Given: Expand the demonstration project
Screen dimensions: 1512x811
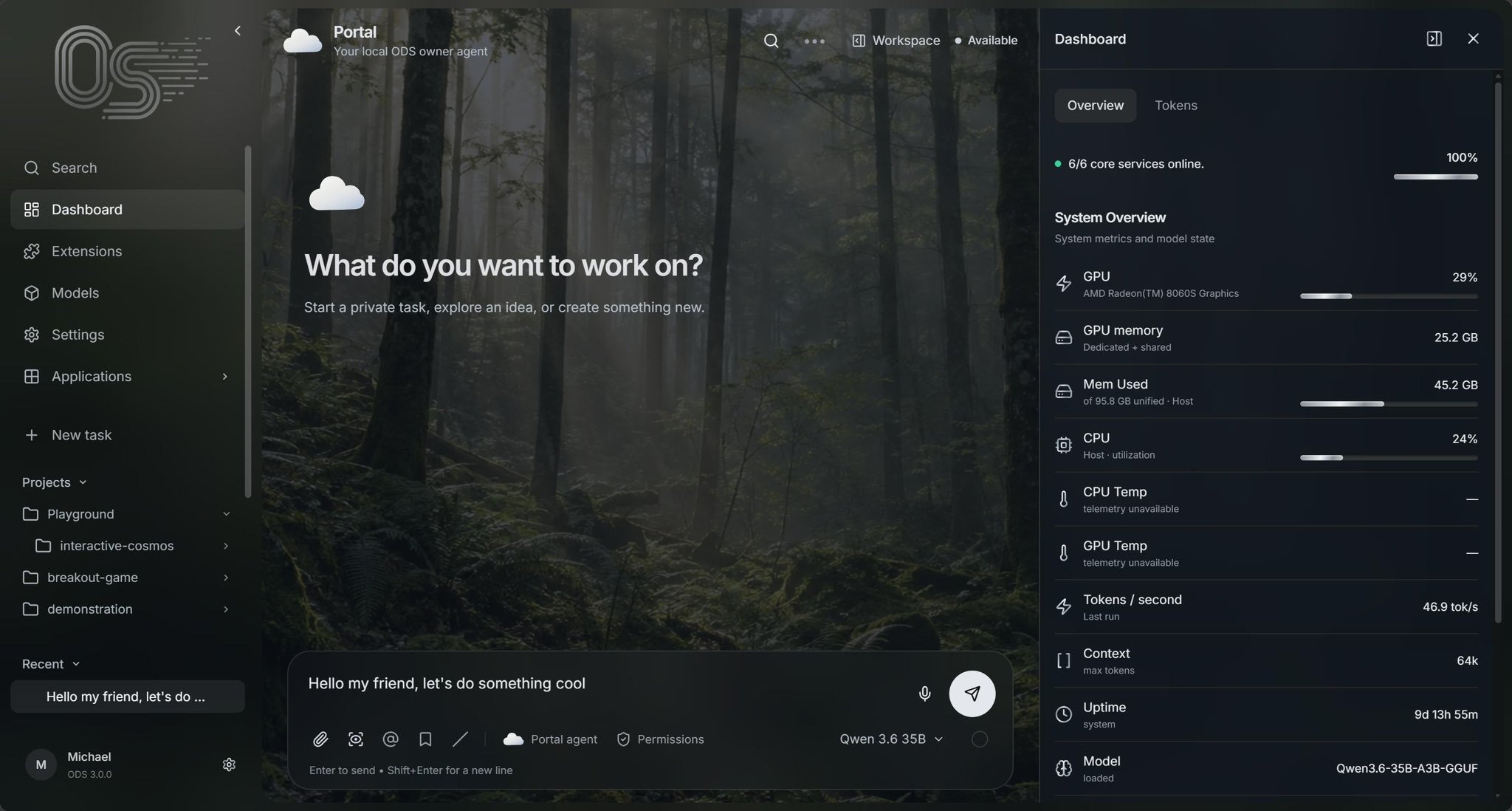Looking at the screenshot, I should coord(226,609).
